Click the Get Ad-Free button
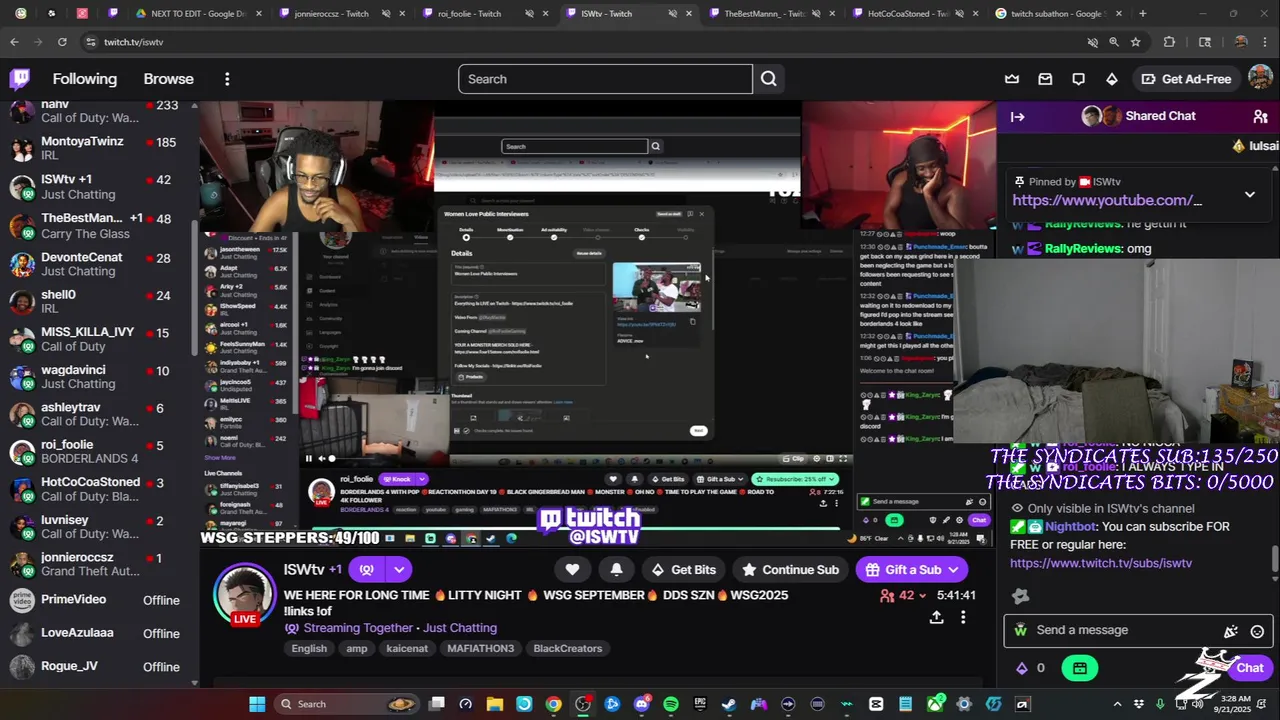 pos(1186,79)
